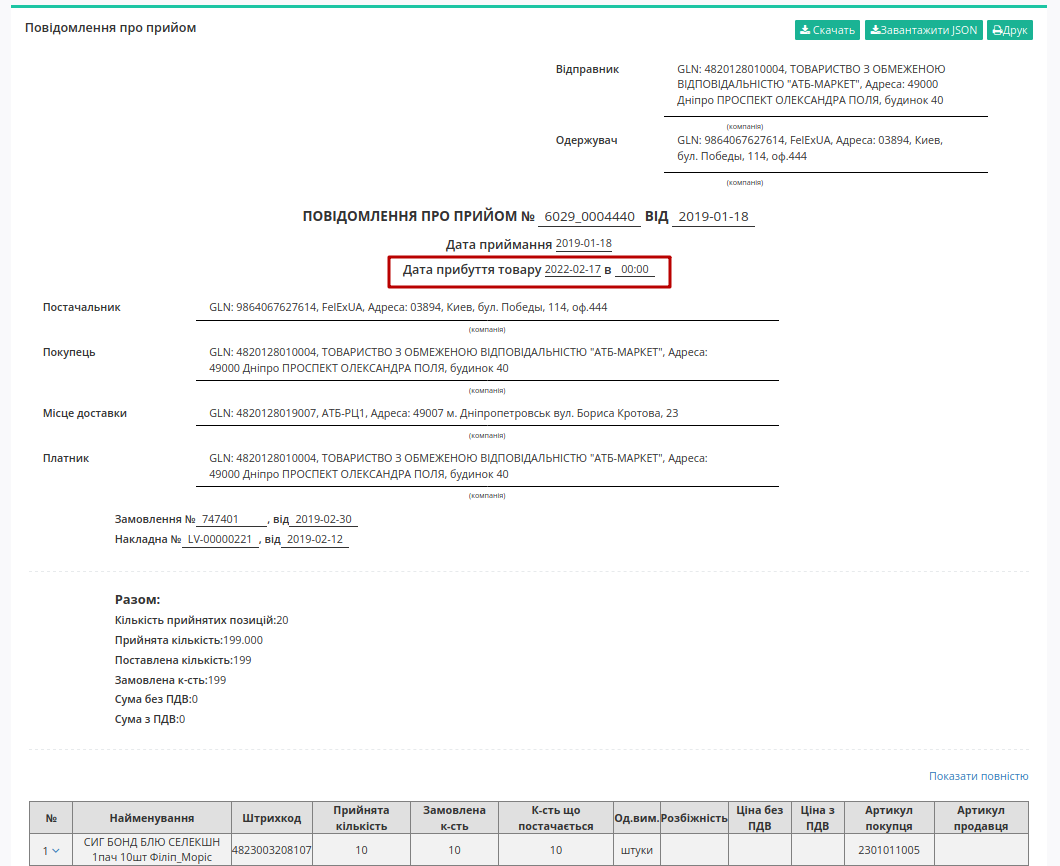This screenshot has height=866, width=1060.
Task: Click the arrival time 00:00
Action: tap(635, 269)
